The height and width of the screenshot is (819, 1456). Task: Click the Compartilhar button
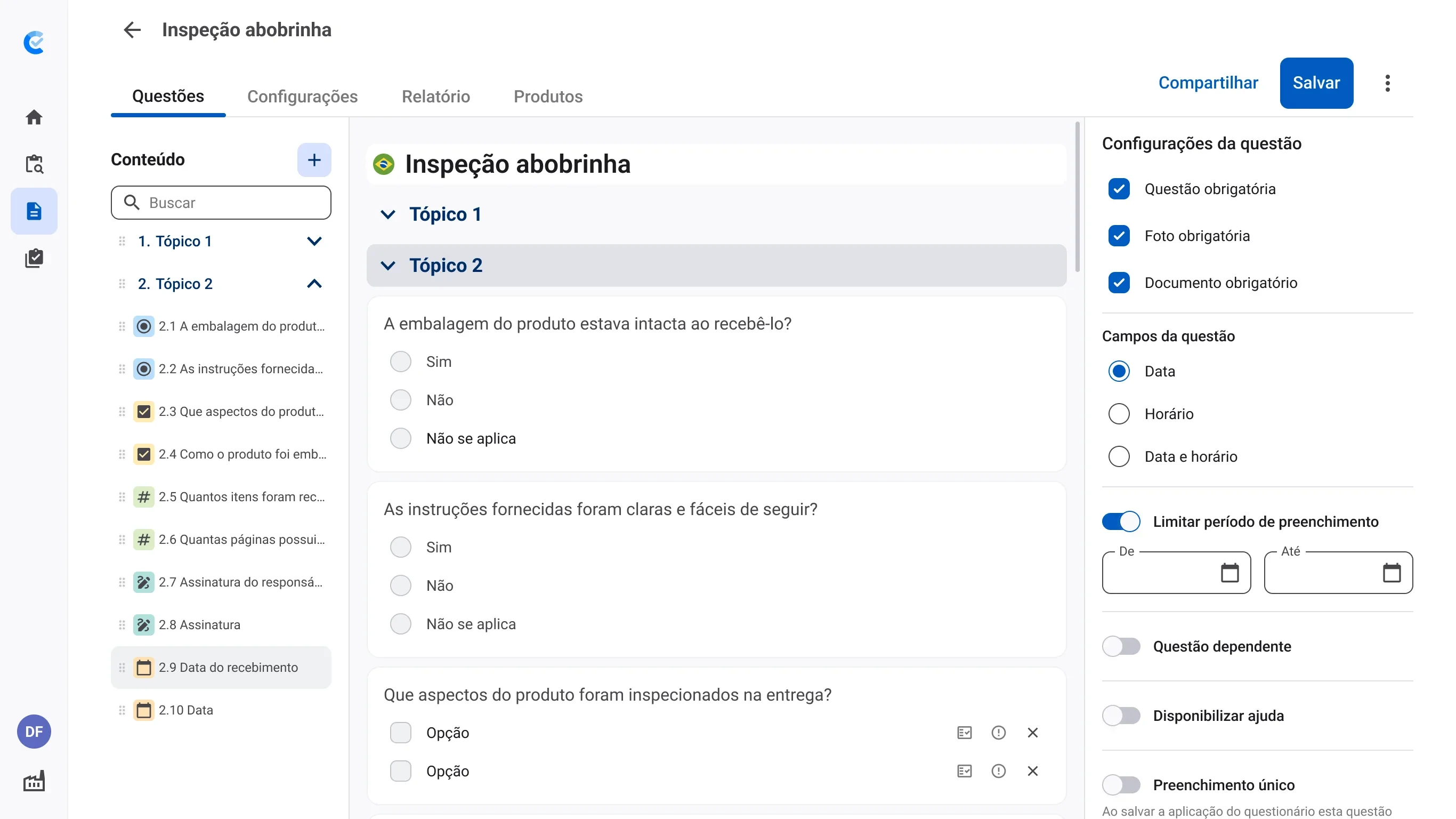pos(1208,83)
